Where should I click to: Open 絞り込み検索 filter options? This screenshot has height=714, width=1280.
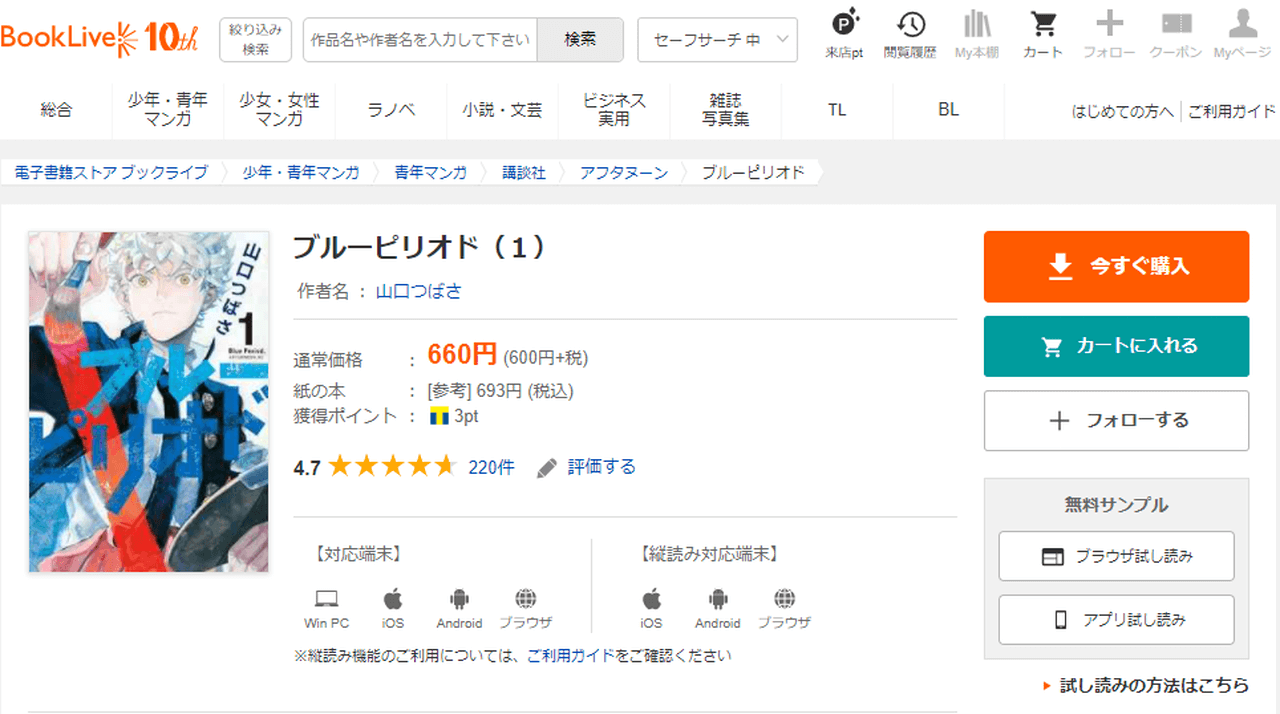click(x=255, y=40)
